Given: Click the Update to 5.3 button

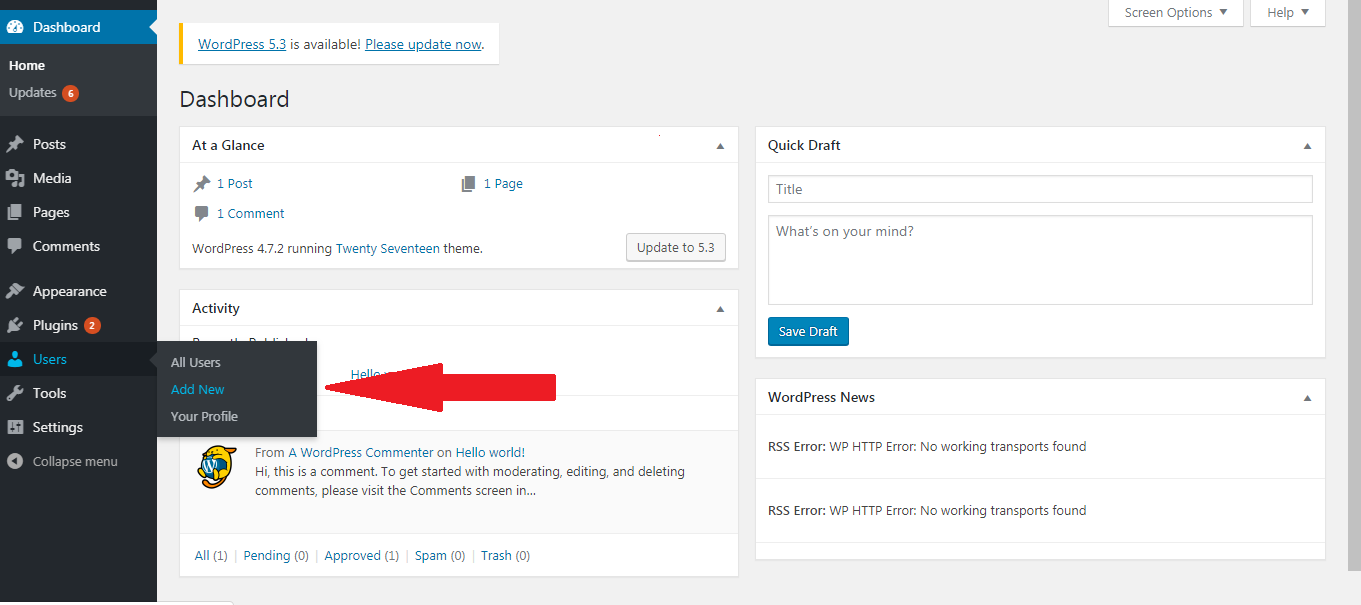Looking at the screenshot, I should tap(676, 248).
